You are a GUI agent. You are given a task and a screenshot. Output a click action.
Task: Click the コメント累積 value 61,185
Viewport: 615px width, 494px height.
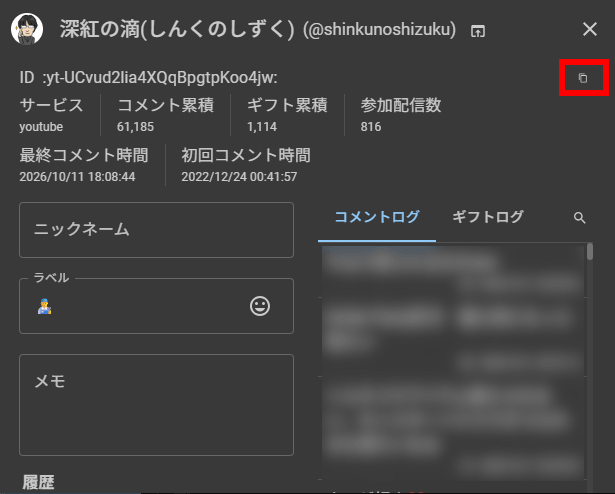[135, 127]
